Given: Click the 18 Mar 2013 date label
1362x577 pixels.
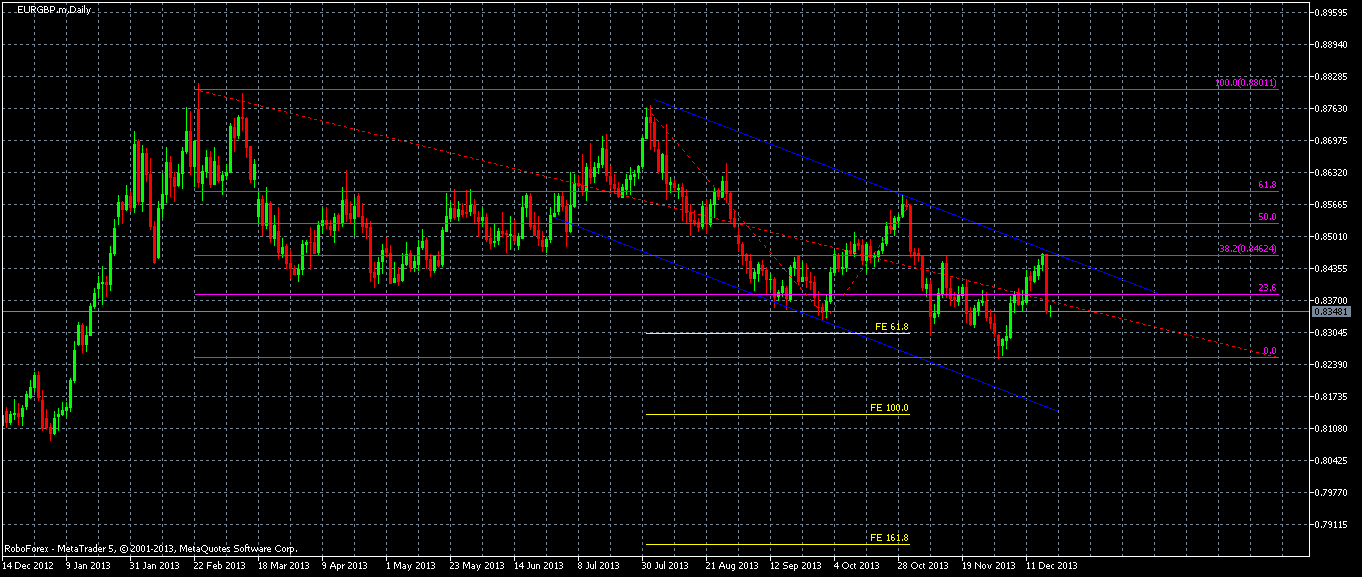Looking at the screenshot, I should tap(282, 565).
